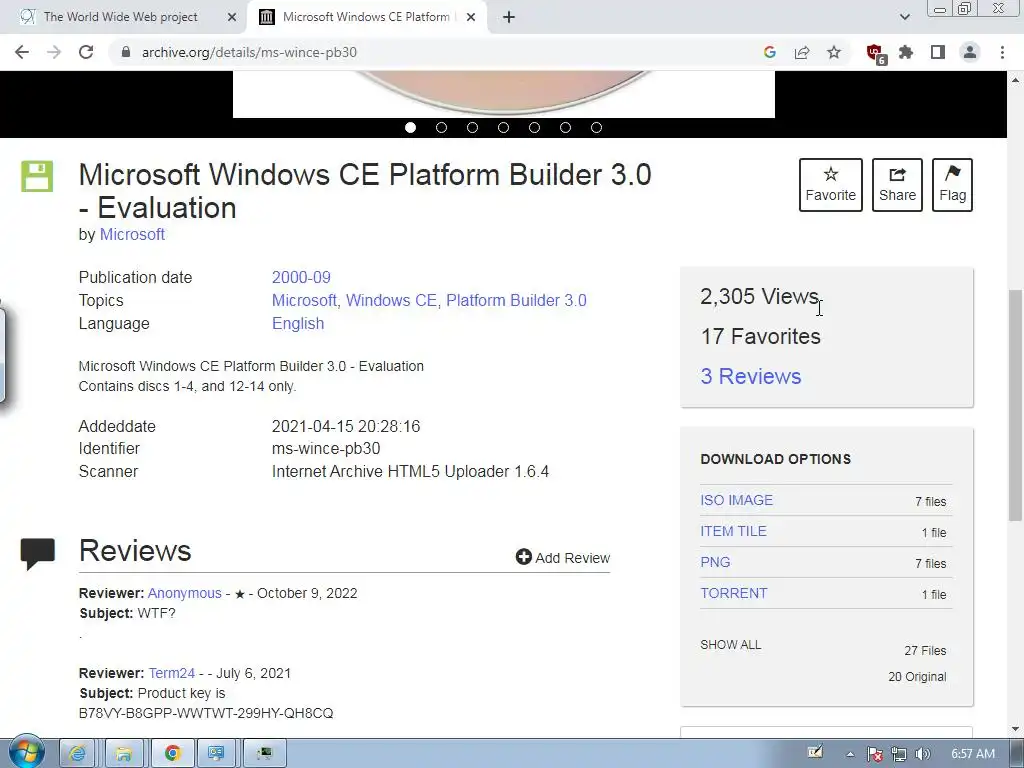Open the Anonymous reviewer profile
Screen dimensions: 1024x768
184,593
